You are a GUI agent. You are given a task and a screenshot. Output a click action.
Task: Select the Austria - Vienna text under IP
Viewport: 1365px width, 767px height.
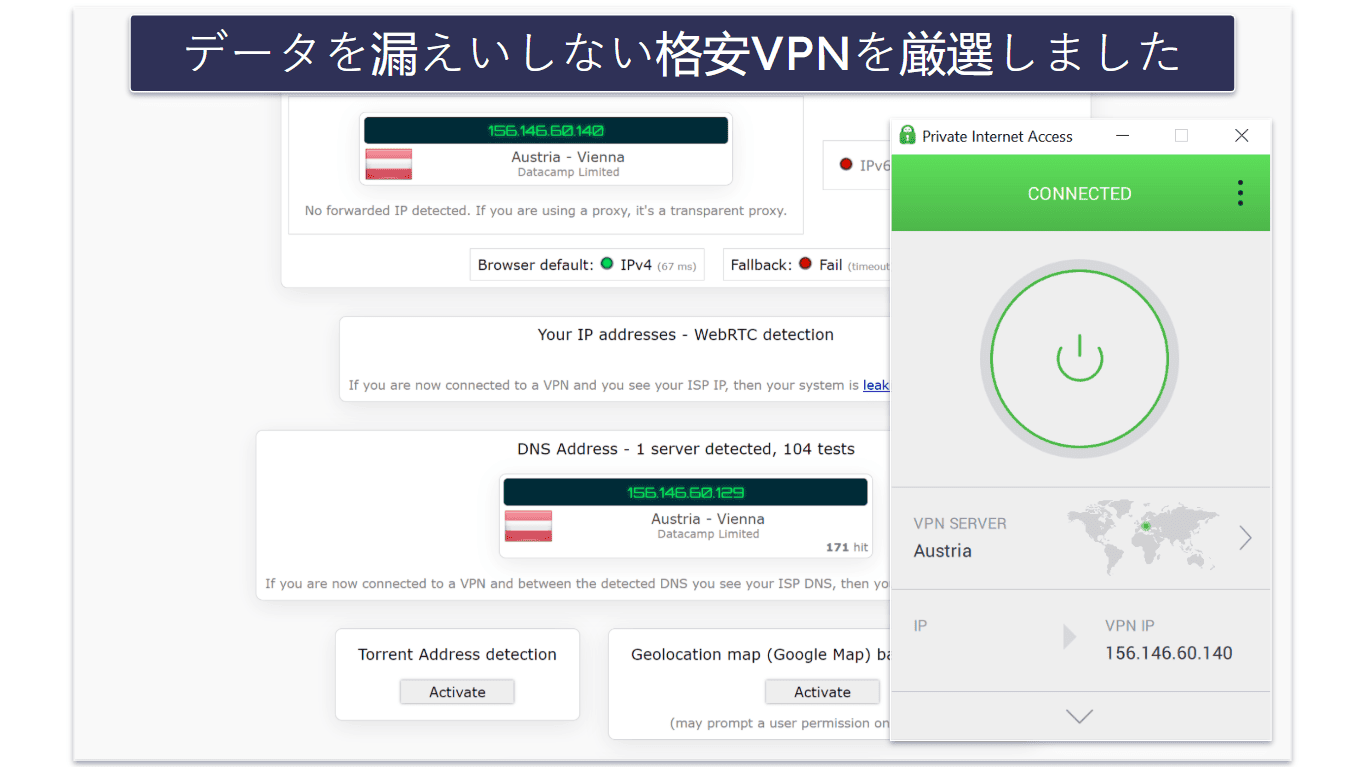pyautogui.click(x=568, y=157)
